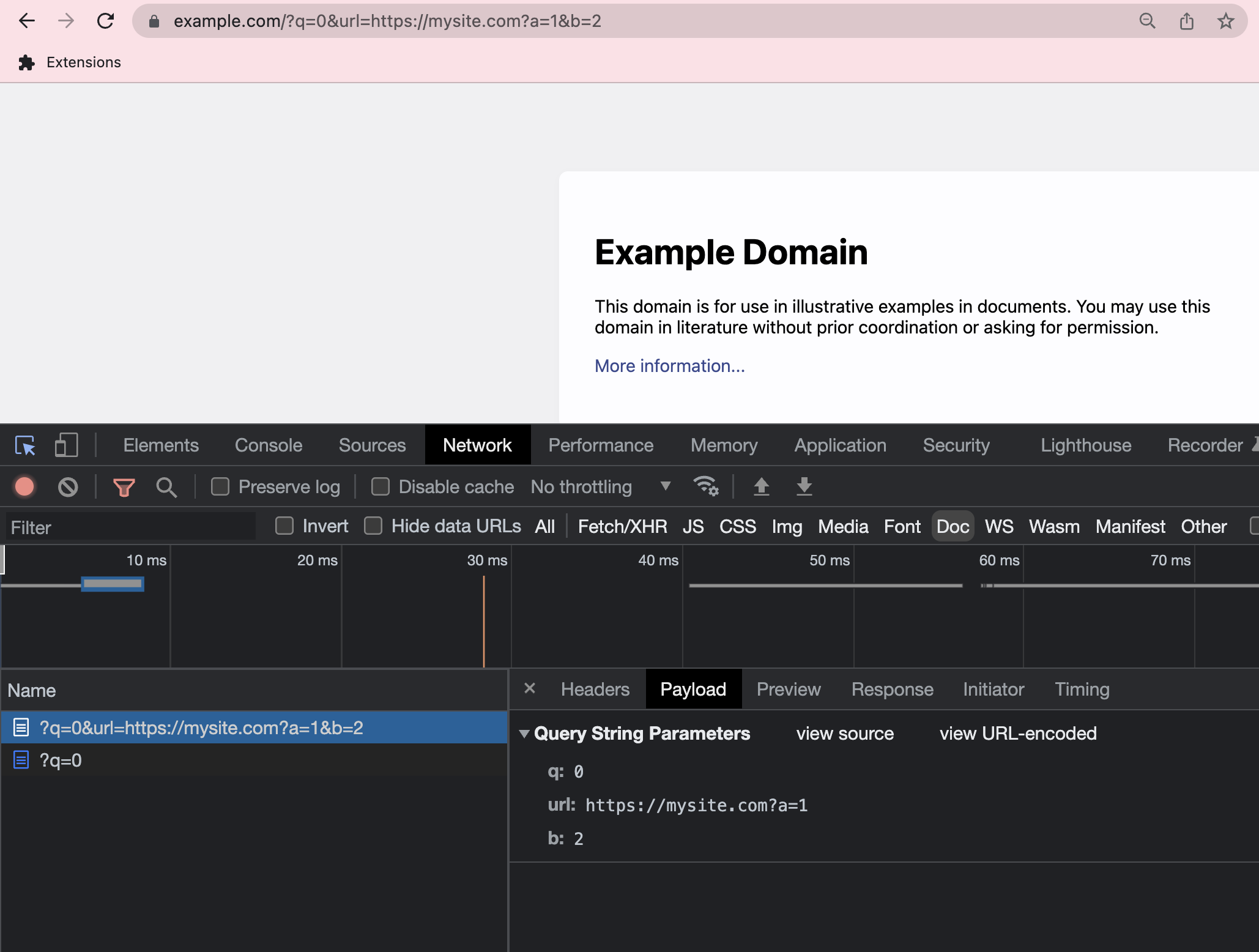Click the inspect element picker icon
Image resolution: width=1259 pixels, height=952 pixels.
(25, 445)
